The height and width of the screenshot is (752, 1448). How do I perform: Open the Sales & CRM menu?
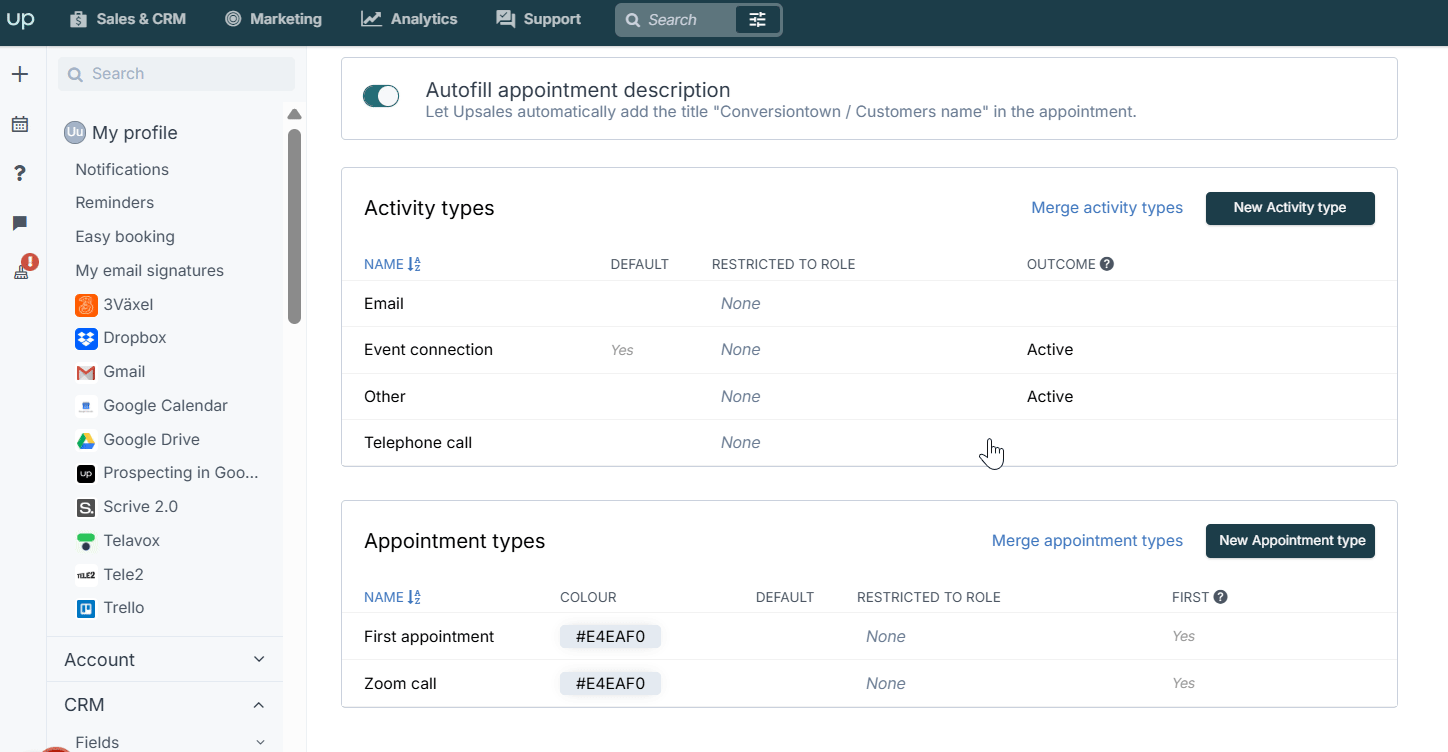click(x=128, y=19)
